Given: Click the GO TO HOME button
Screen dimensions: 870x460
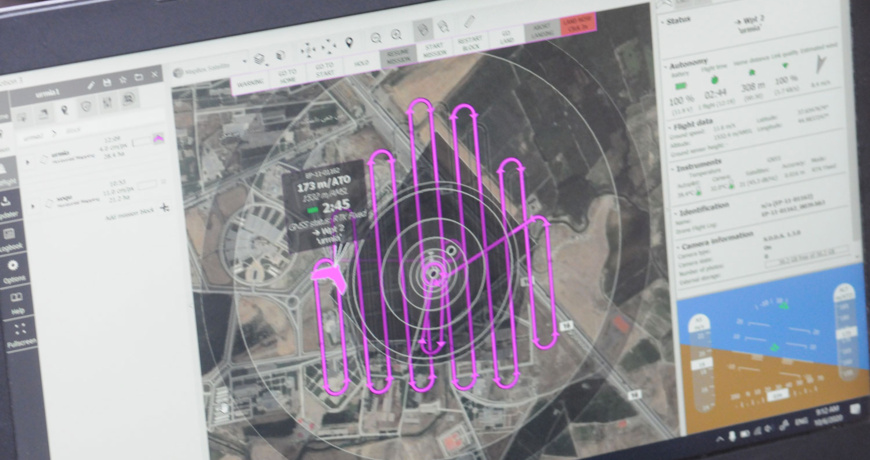Looking at the screenshot, I should (287, 76).
